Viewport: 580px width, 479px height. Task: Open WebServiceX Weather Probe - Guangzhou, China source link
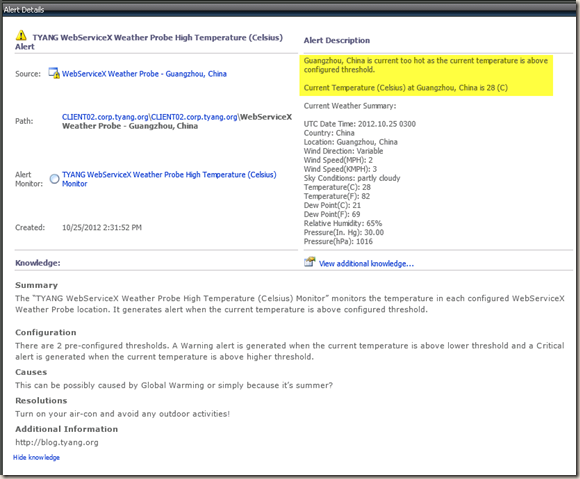(x=144, y=74)
